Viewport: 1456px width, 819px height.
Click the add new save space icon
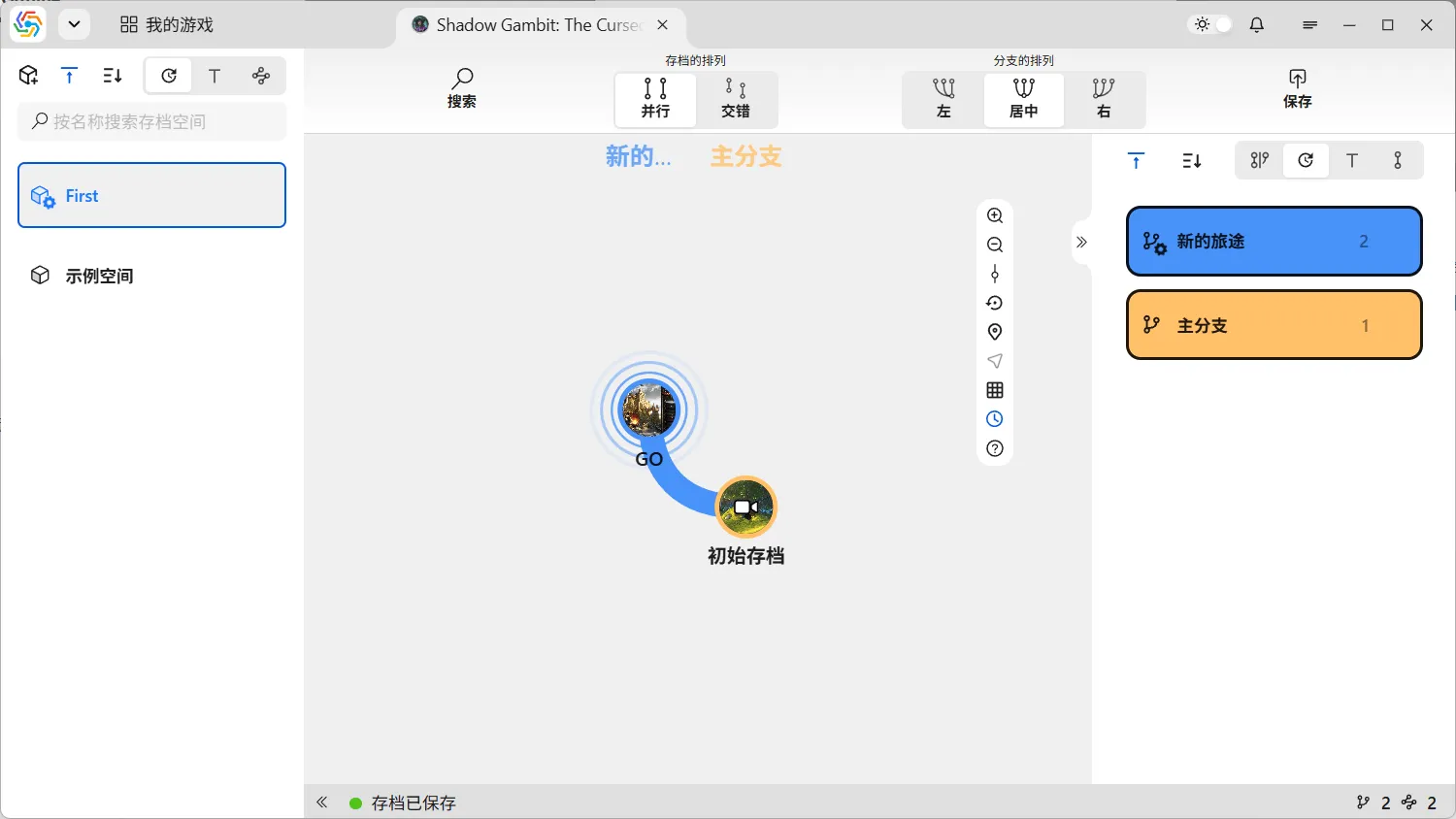(x=28, y=76)
